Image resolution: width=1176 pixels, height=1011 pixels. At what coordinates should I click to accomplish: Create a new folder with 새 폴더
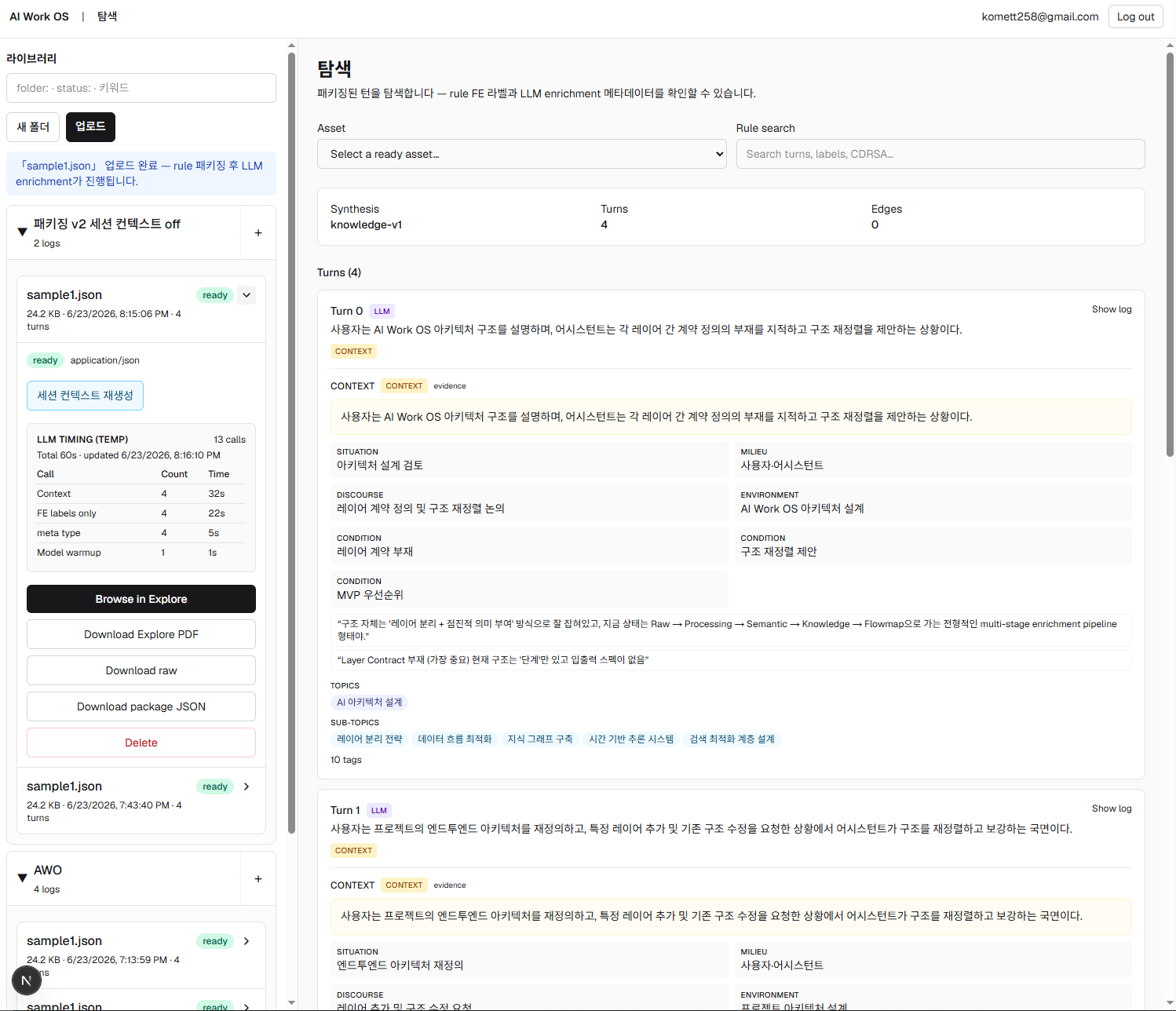(x=33, y=127)
